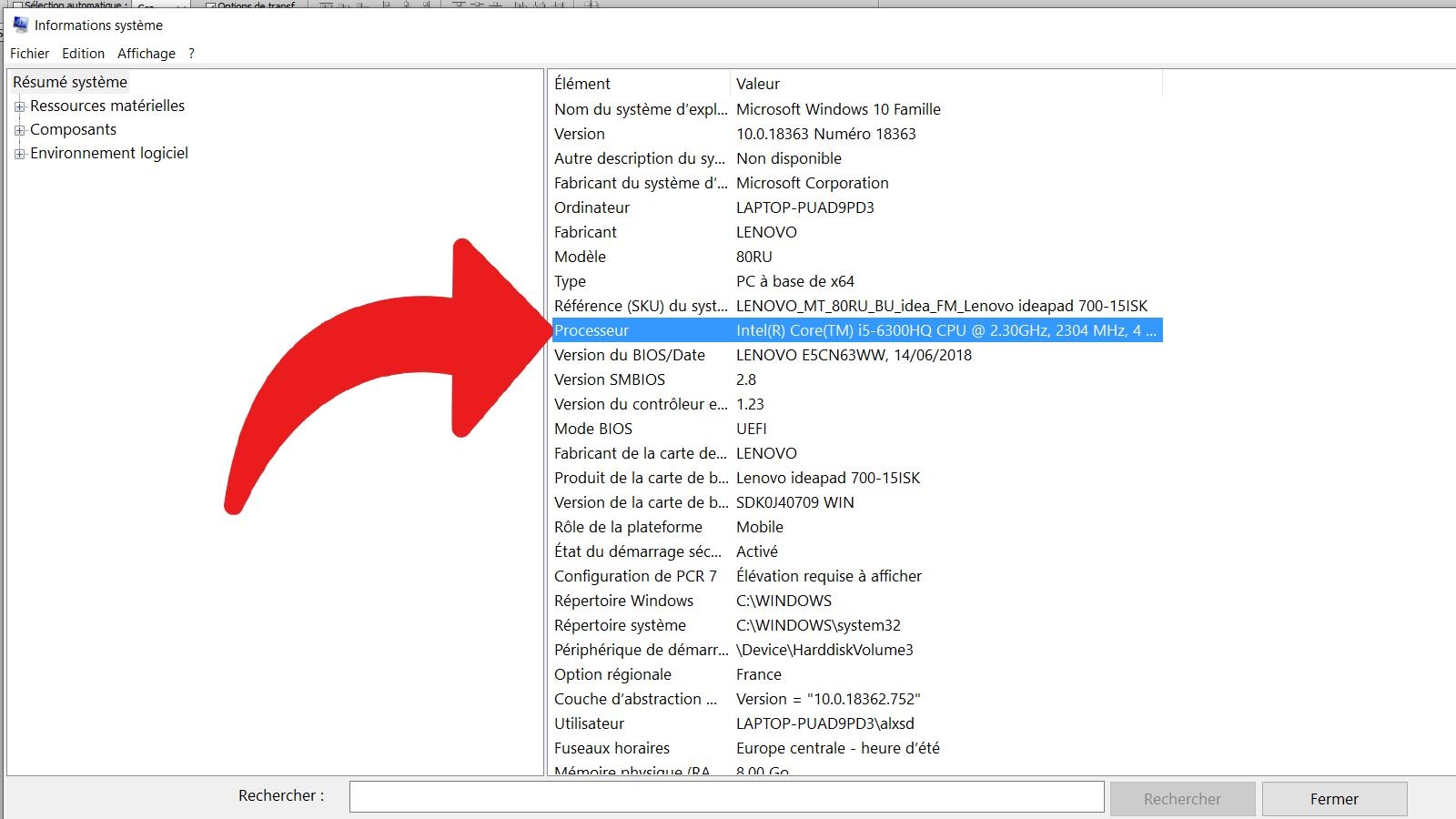Select the Utilisateur row

pyautogui.click(x=855, y=723)
